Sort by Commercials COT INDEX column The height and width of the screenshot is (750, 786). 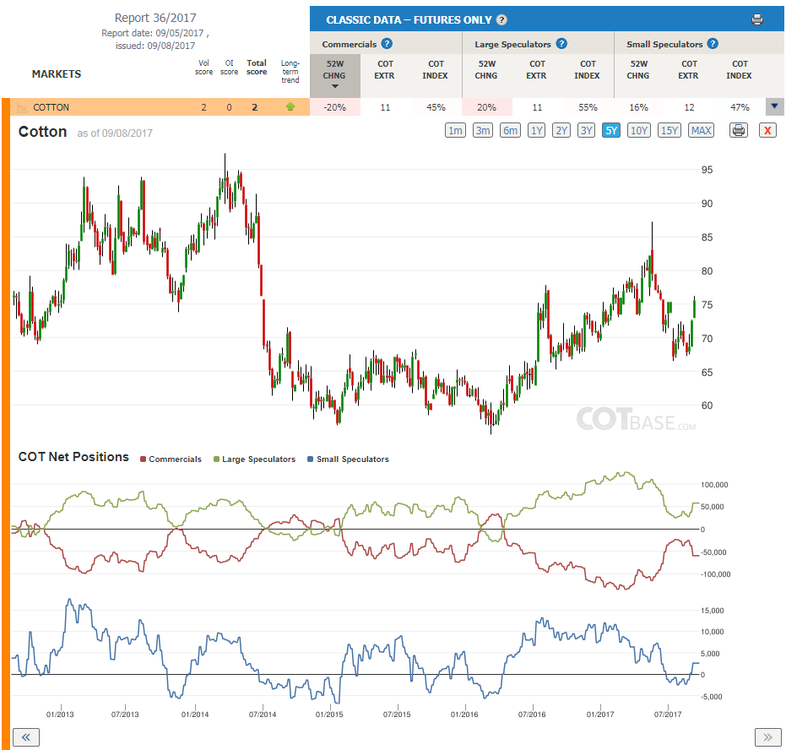click(435, 70)
